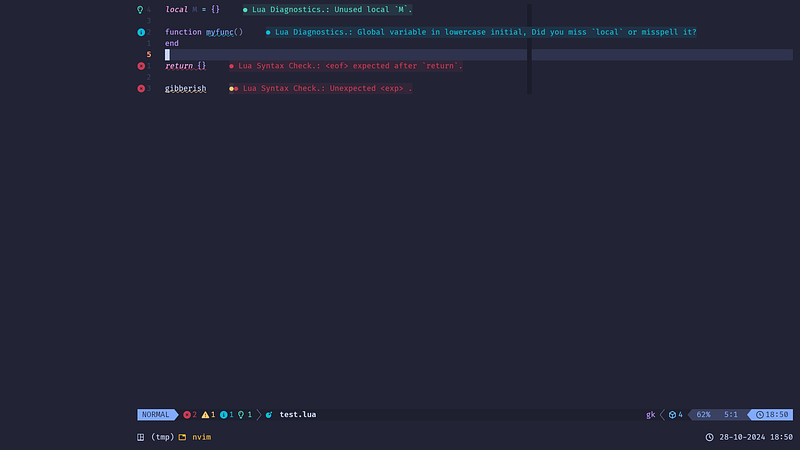Click the word 'gibberish' in the code

[185, 89]
